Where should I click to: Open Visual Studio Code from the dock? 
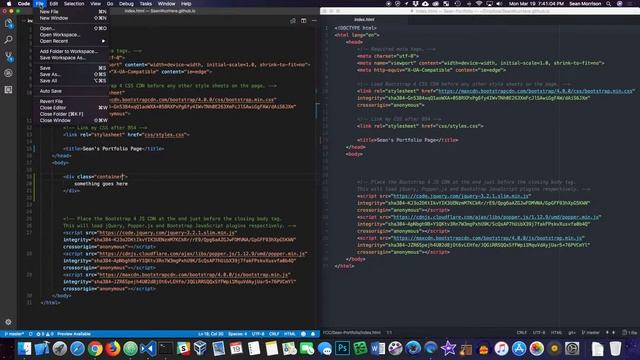(148, 349)
